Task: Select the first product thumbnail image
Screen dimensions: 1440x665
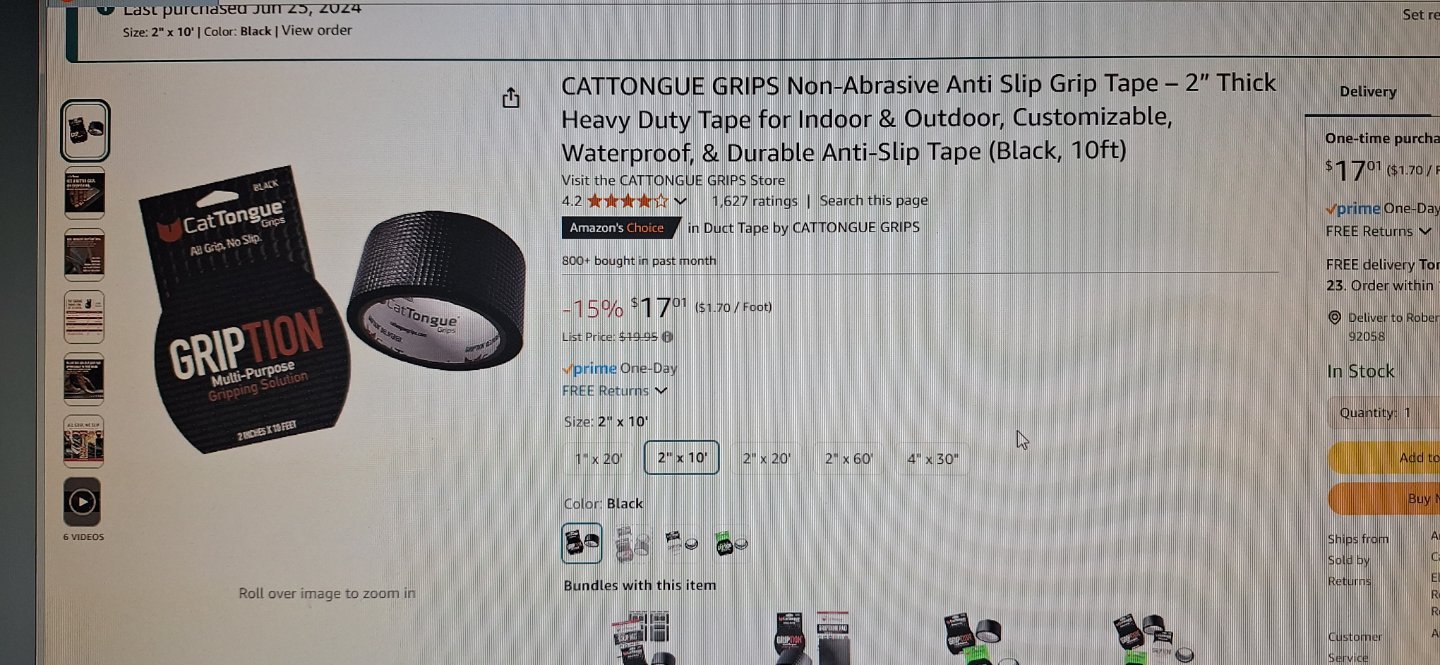Action: click(85, 131)
